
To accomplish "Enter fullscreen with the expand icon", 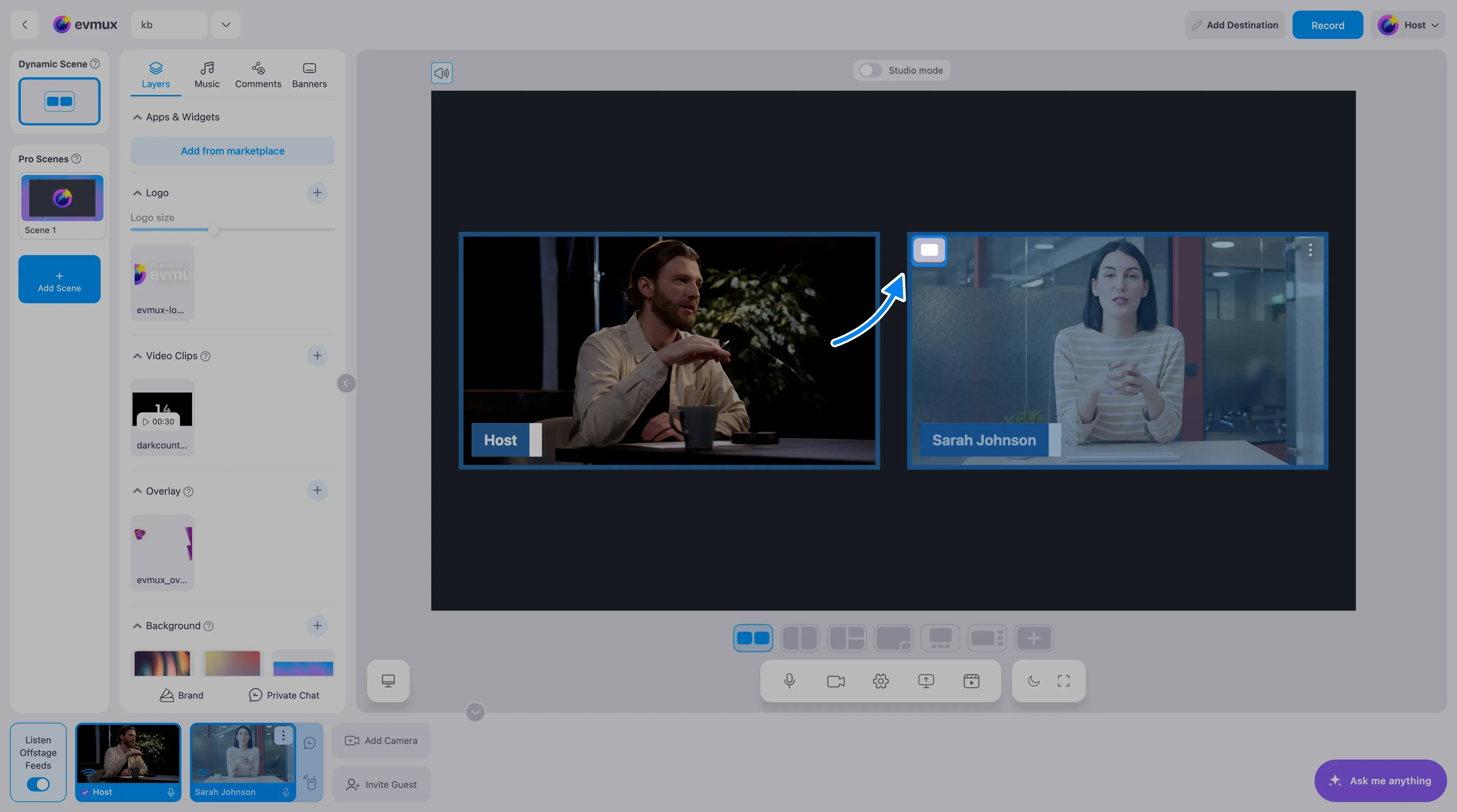I will tap(1063, 681).
